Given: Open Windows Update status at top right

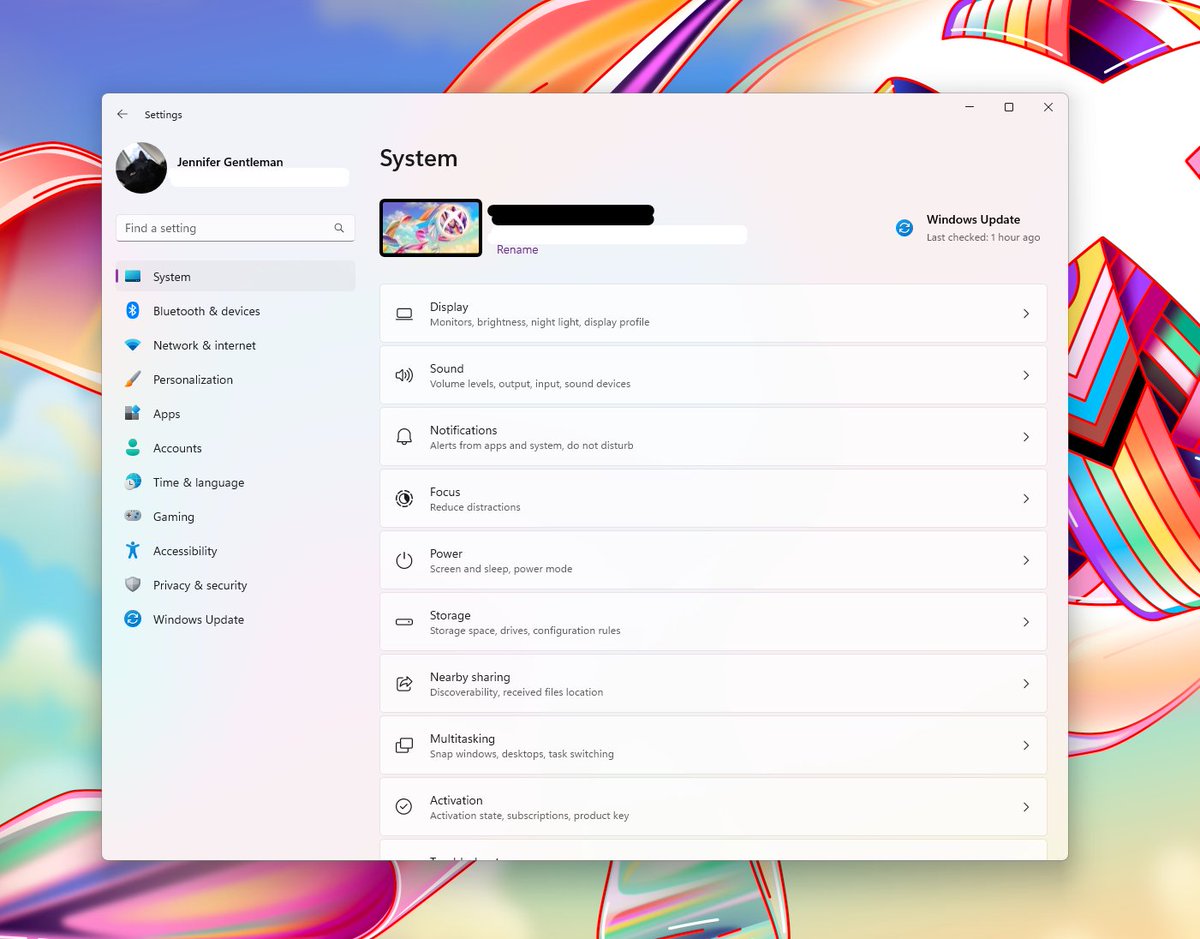Looking at the screenshot, I should pos(968,228).
